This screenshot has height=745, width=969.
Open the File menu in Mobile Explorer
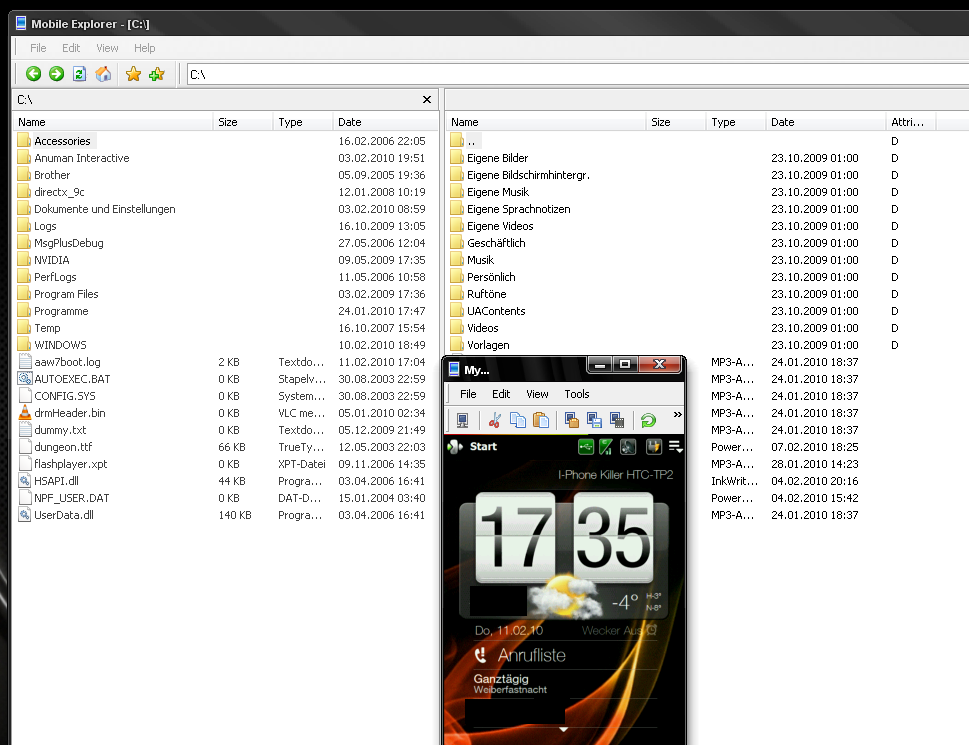(x=38, y=48)
